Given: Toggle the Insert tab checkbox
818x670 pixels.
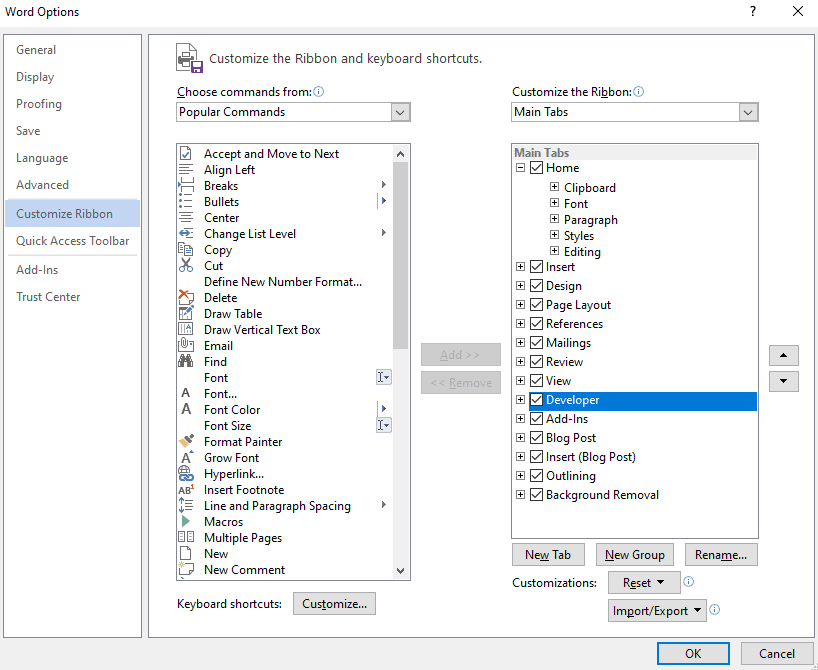Looking at the screenshot, I should click(536, 267).
